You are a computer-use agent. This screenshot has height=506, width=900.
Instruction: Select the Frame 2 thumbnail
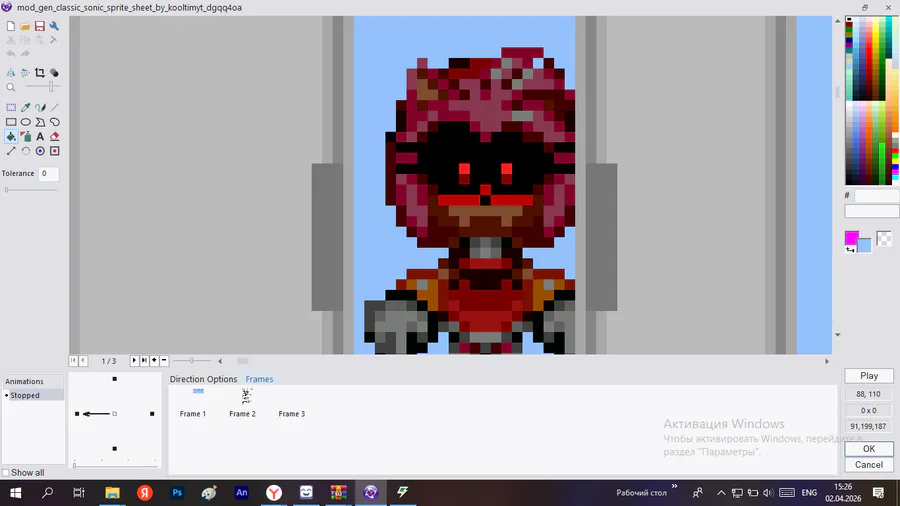(x=242, y=403)
